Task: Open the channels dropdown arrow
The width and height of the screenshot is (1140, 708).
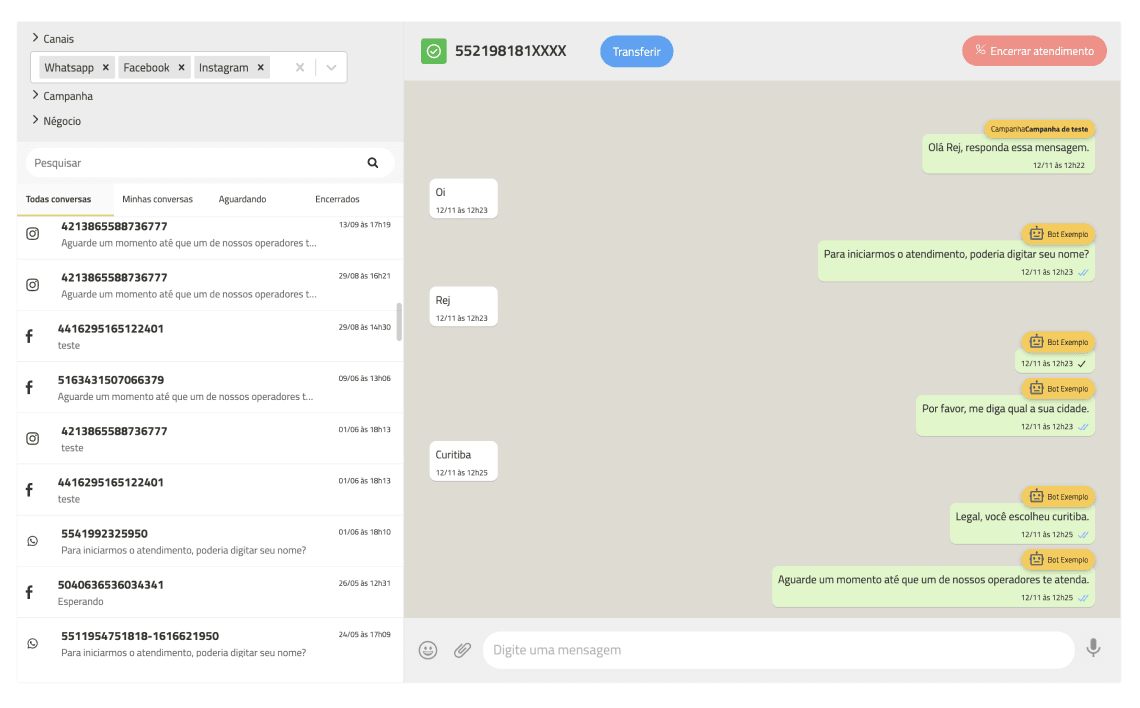Action: [x=332, y=68]
